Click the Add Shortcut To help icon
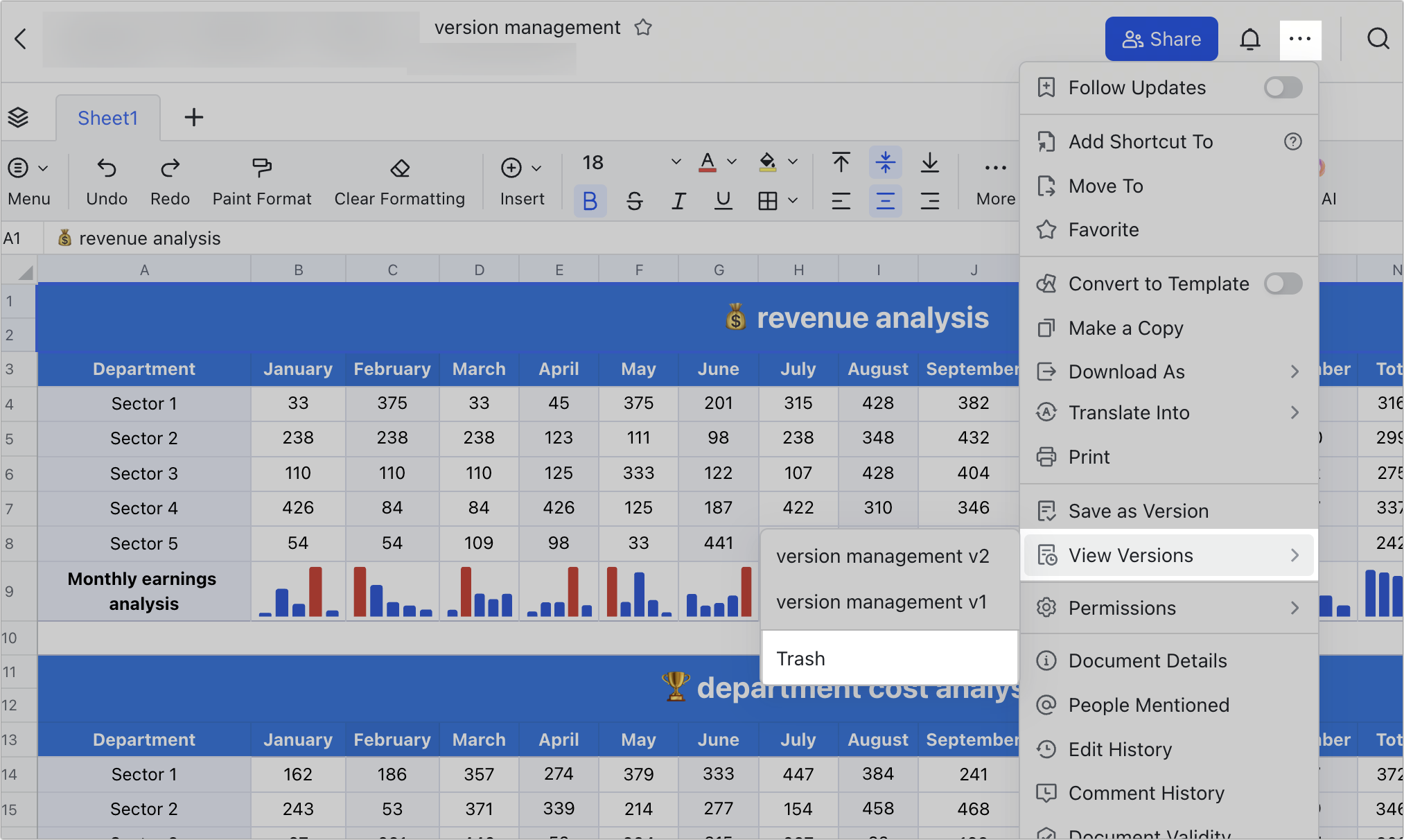This screenshot has width=1404, height=840. click(x=1293, y=141)
